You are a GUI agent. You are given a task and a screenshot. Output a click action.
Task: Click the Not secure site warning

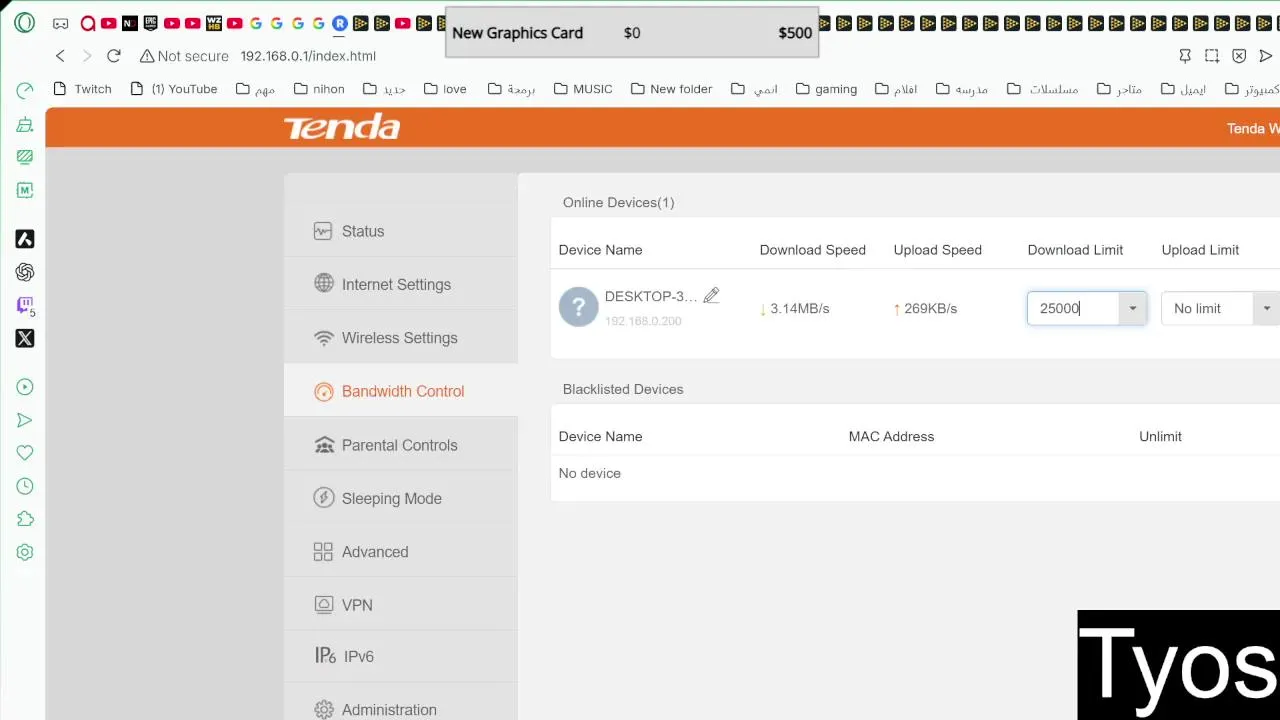tap(184, 56)
